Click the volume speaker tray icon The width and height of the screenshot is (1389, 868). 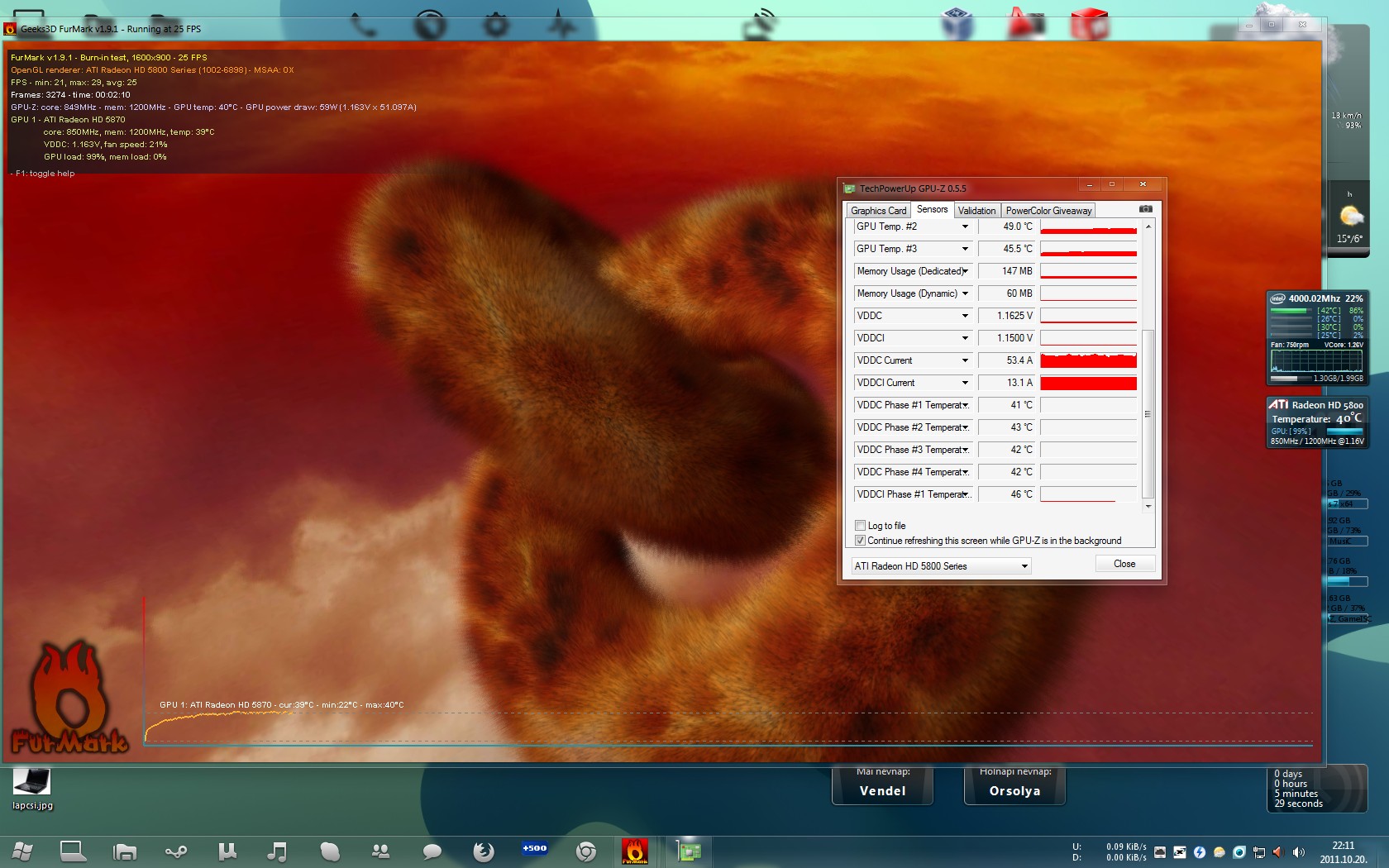point(1298,852)
